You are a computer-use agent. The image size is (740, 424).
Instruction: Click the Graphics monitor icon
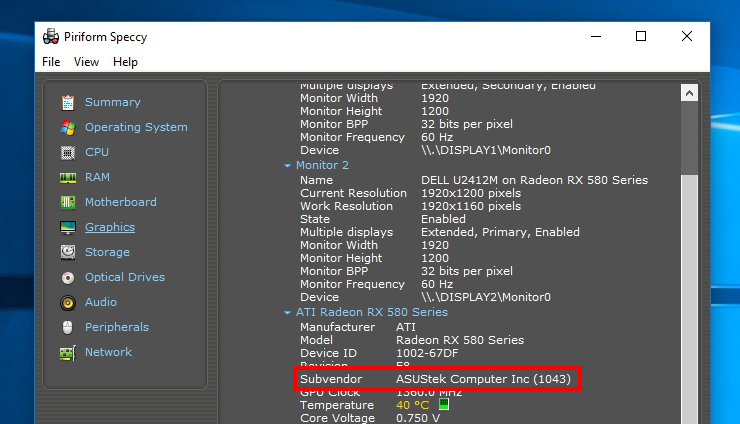(67, 228)
